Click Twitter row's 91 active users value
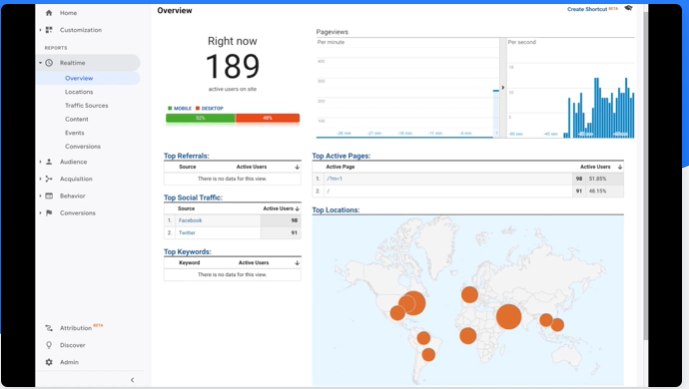This screenshot has width=689, height=389. pyautogui.click(x=294, y=233)
